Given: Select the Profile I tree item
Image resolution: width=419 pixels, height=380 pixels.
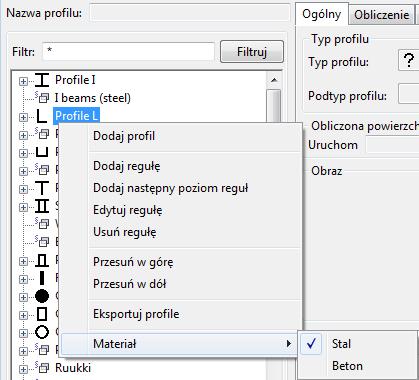Looking at the screenshot, I should [75, 80].
